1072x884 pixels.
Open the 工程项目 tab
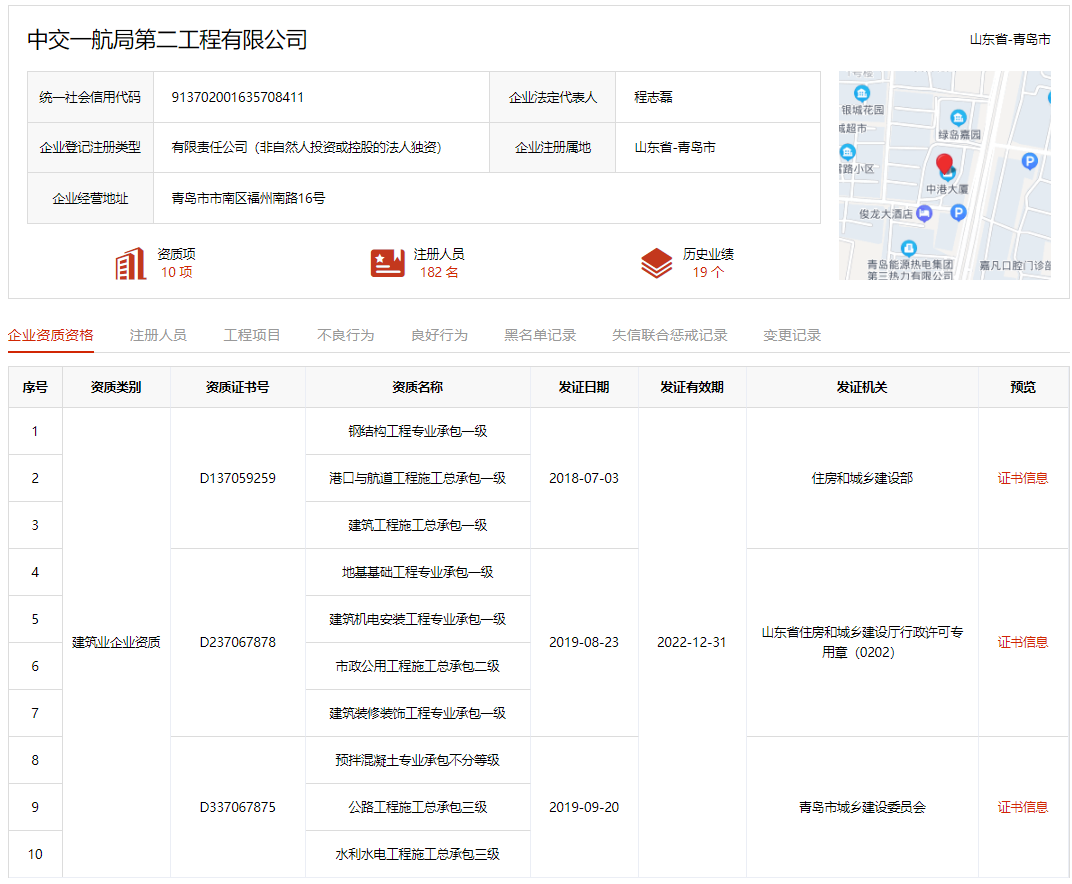[x=252, y=335]
